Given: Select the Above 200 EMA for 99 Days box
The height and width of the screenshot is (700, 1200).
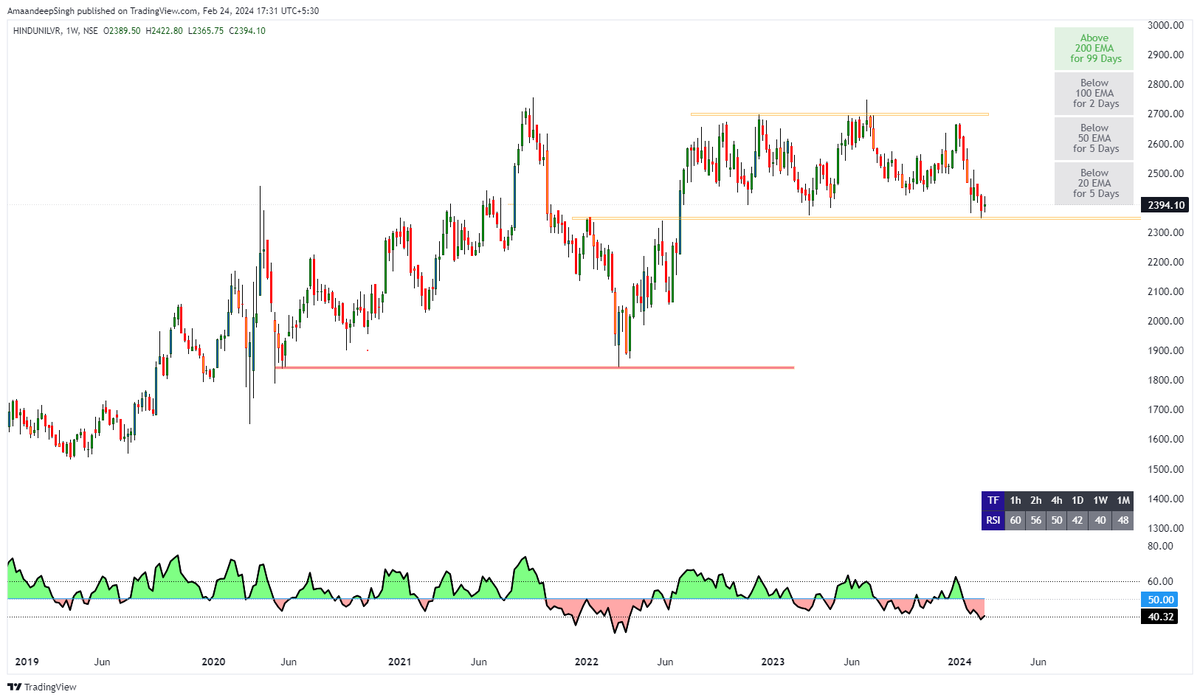Looking at the screenshot, I should [1094, 47].
